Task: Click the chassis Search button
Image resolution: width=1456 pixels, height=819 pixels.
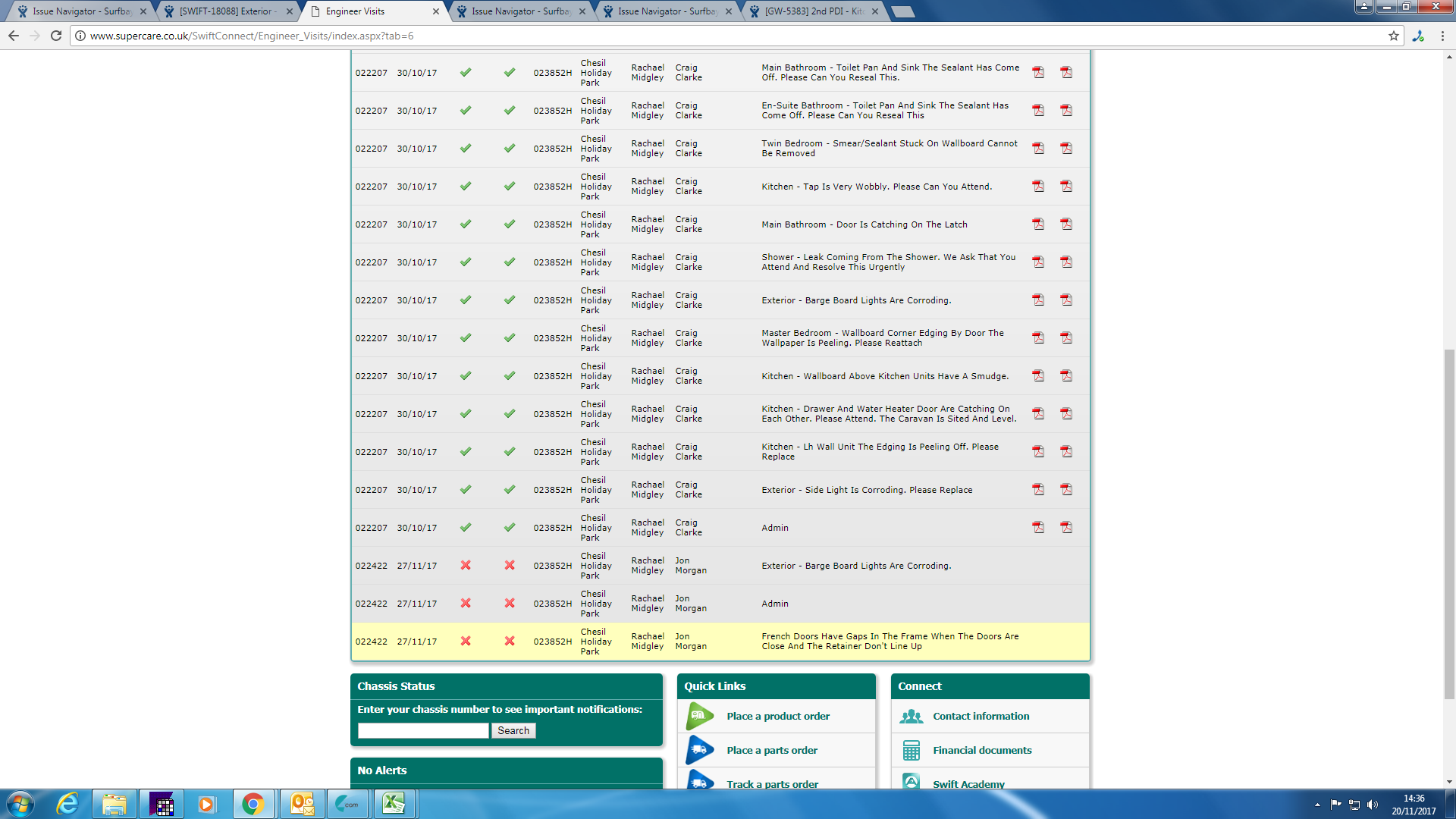Action: (513, 730)
